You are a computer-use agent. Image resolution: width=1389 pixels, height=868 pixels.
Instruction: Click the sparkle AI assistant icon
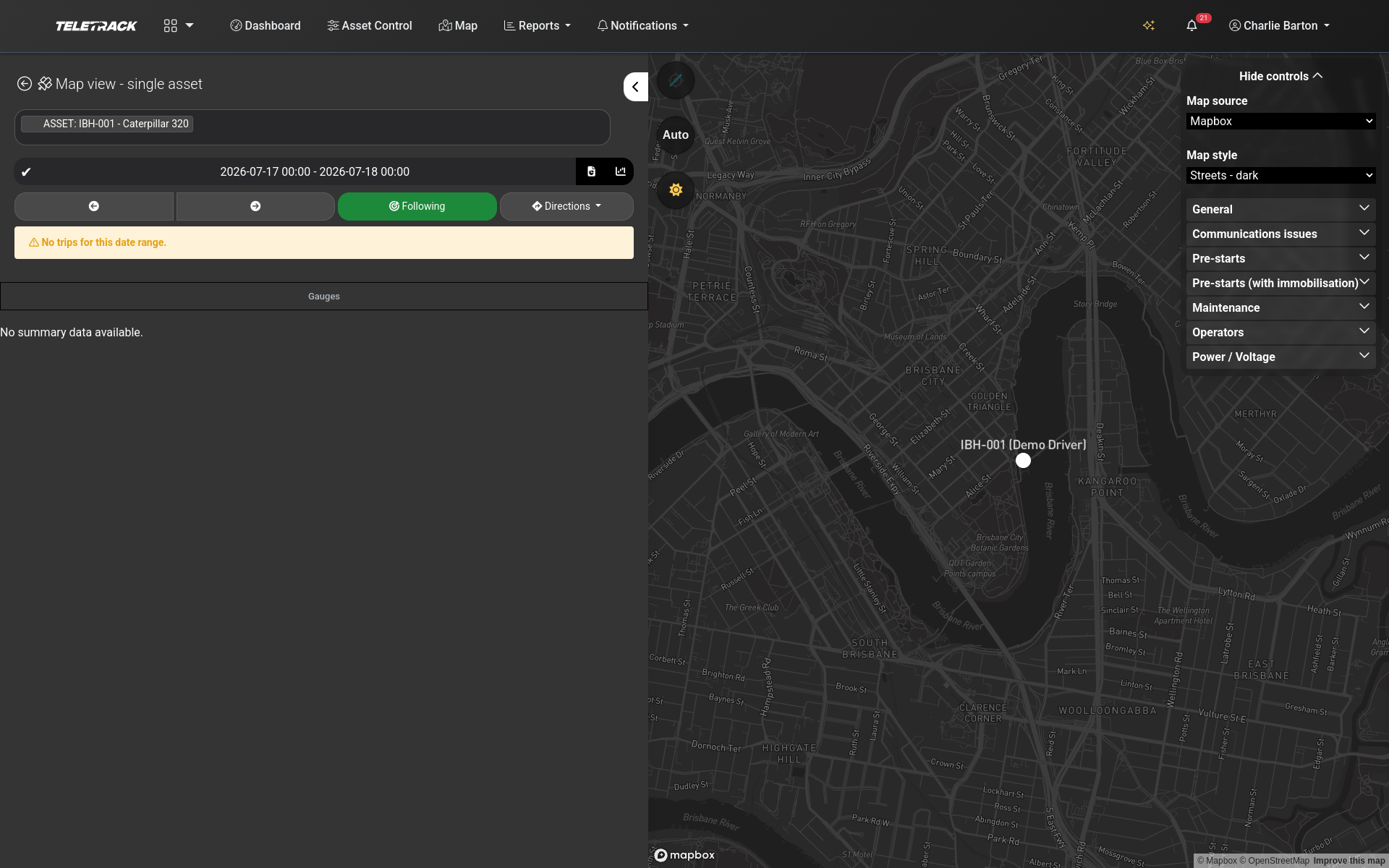pos(1149,26)
